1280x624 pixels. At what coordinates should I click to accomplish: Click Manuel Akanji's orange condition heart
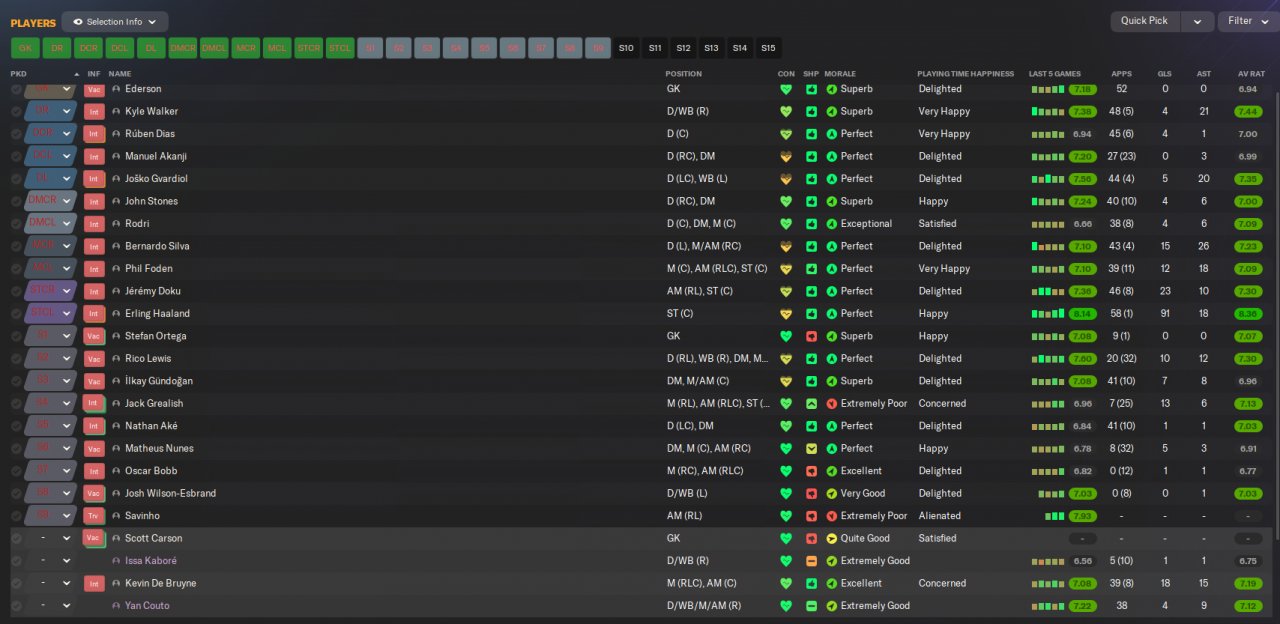coord(786,156)
